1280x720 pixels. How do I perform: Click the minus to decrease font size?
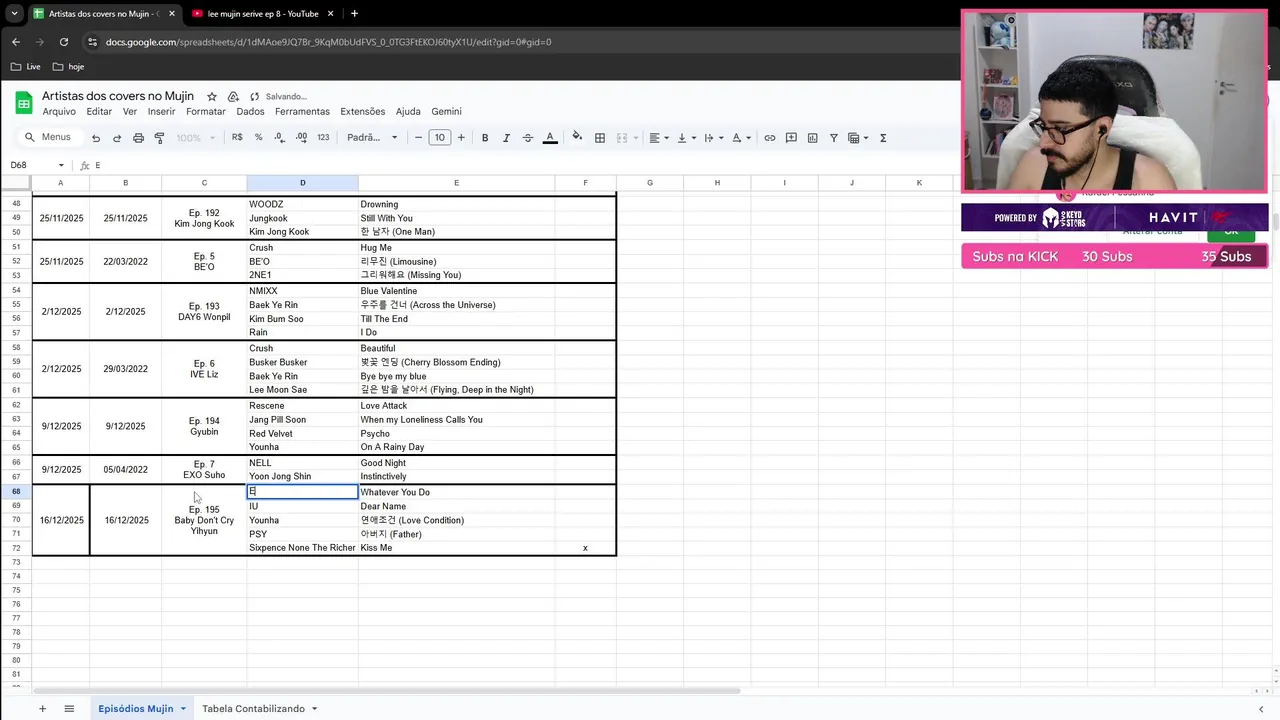click(x=419, y=138)
